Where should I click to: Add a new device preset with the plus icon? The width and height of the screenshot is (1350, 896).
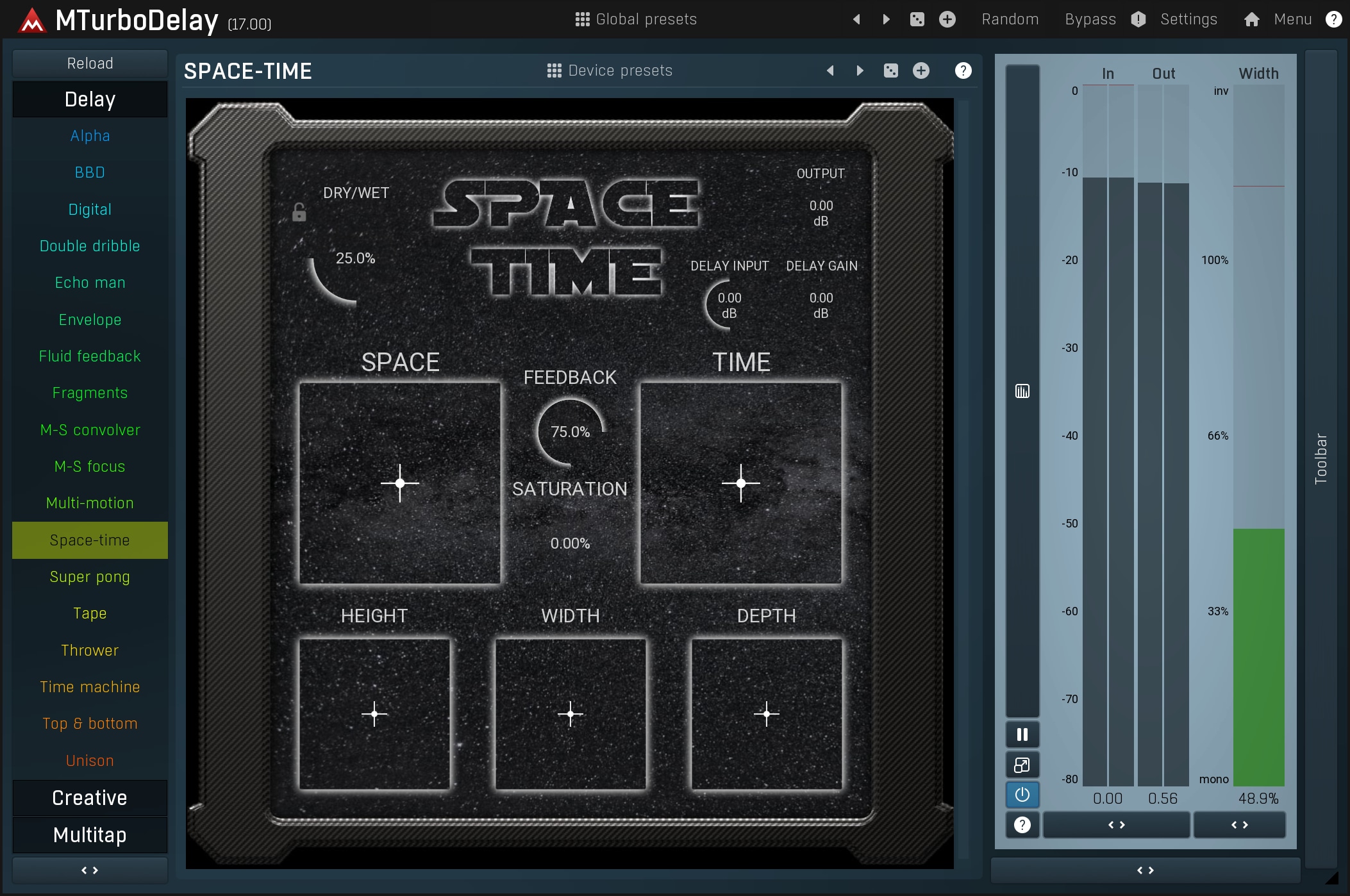[x=921, y=71]
